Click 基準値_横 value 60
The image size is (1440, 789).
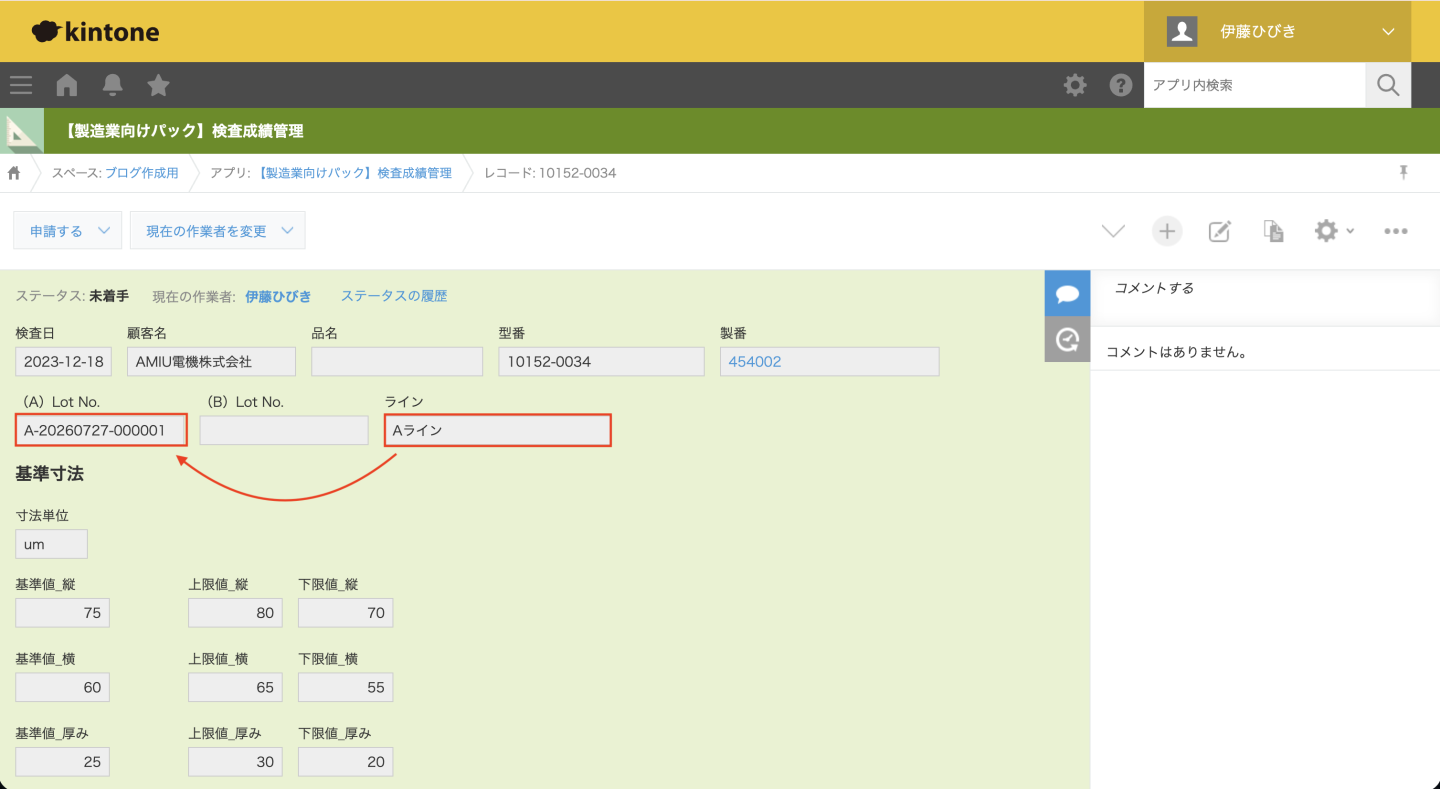coord(63,687)
